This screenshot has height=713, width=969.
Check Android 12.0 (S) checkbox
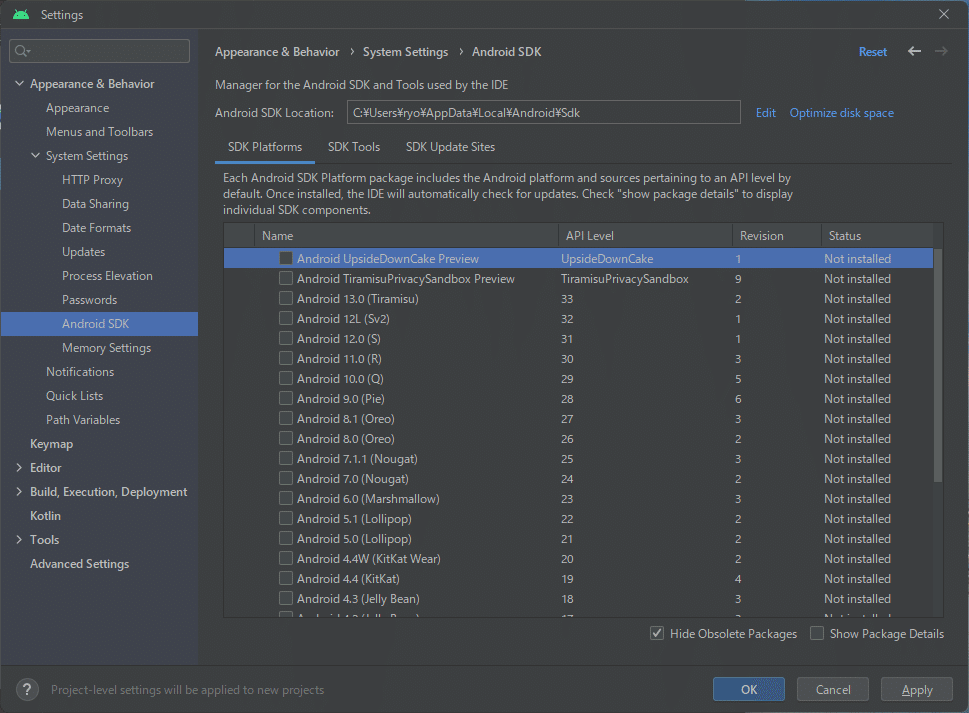point(286,339)
